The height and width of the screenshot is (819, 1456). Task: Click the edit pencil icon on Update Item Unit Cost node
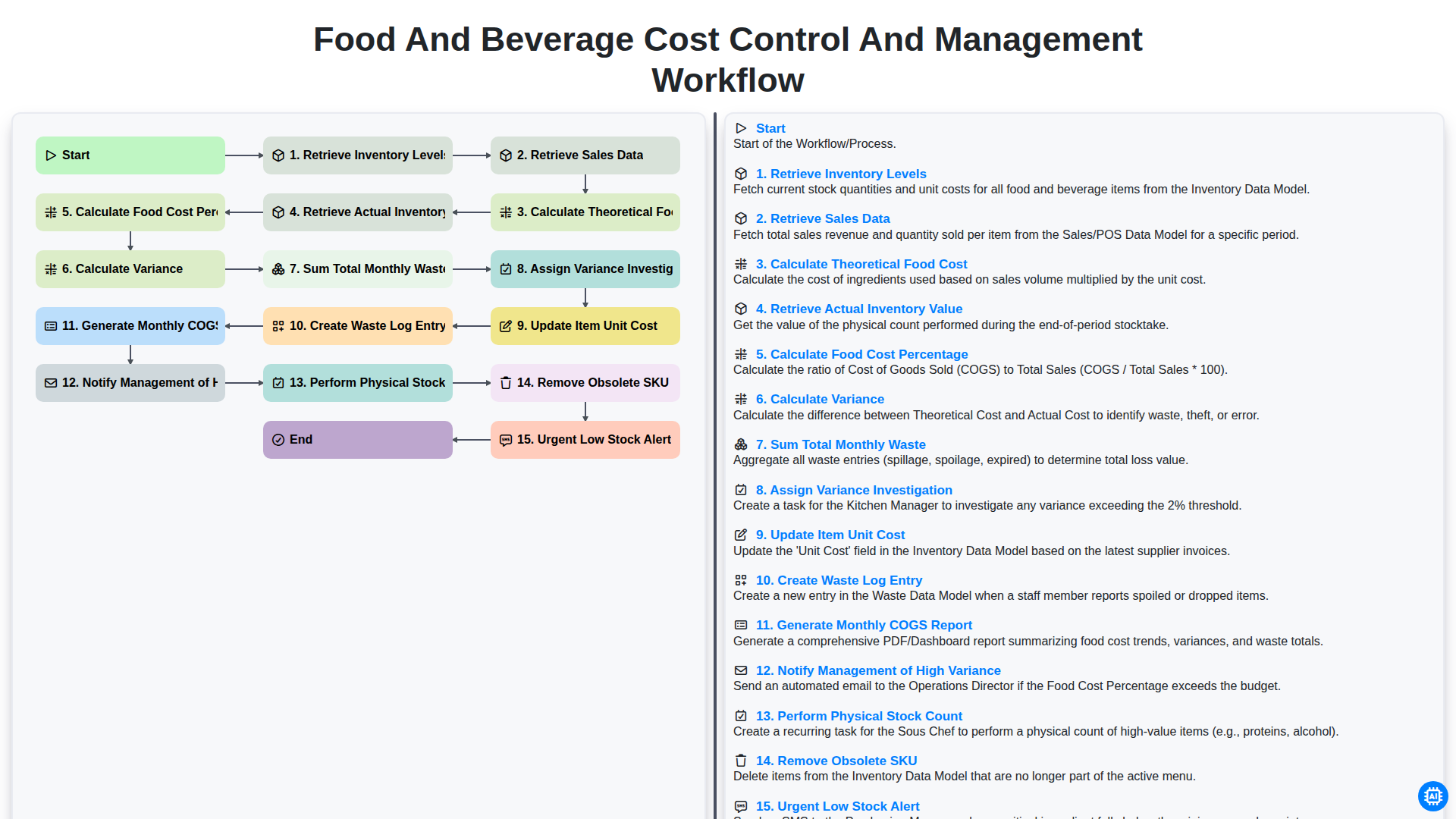(x=506, y=326)
